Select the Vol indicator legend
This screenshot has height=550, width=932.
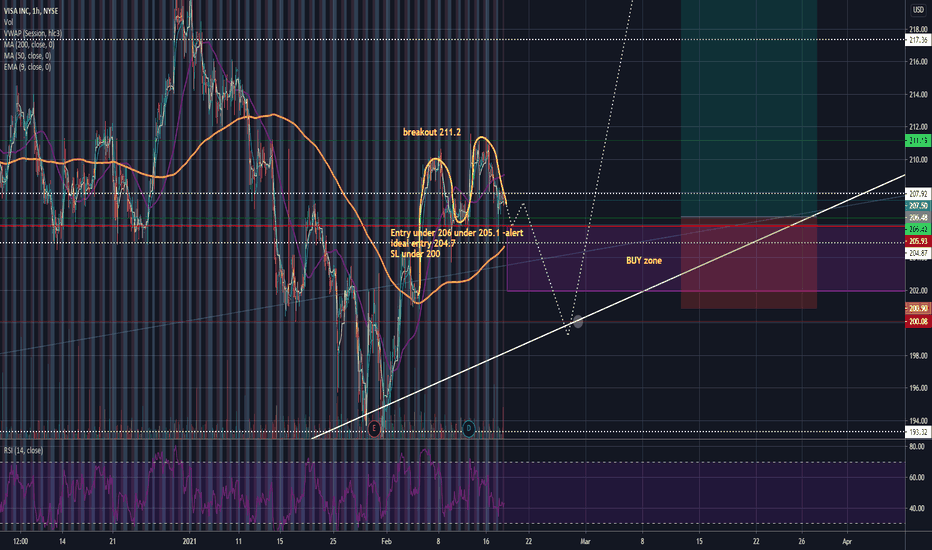point(8,22)
